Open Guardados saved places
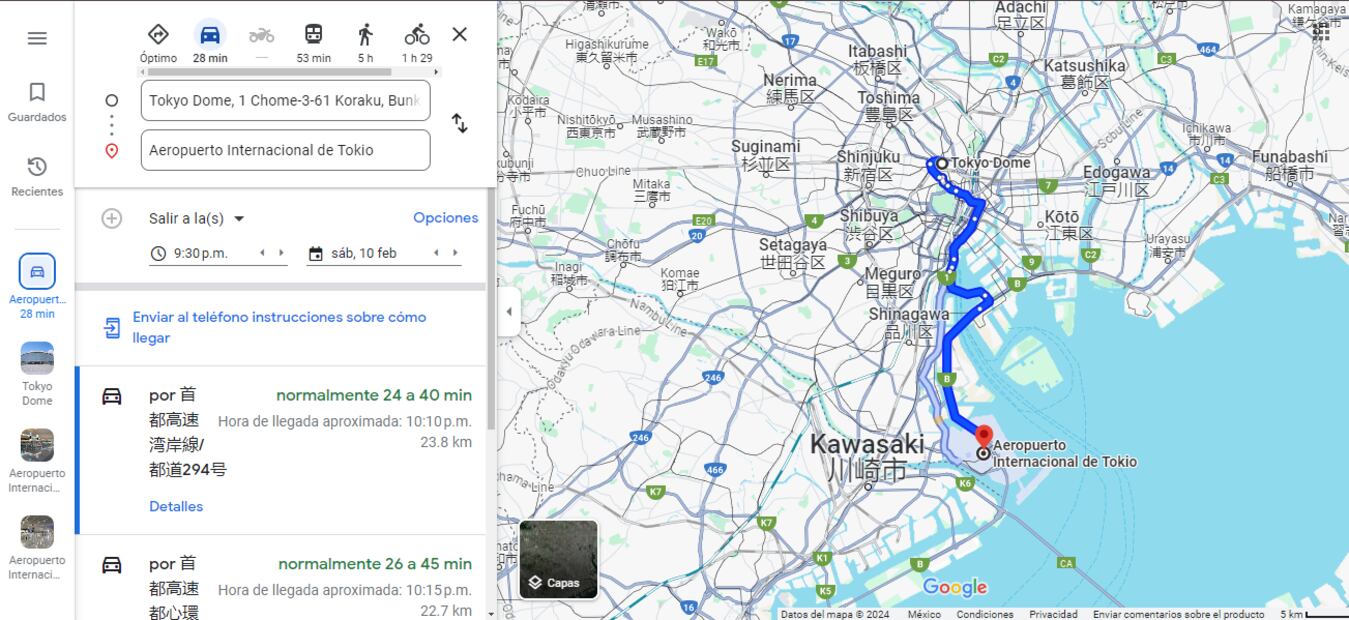 point(37,103)
